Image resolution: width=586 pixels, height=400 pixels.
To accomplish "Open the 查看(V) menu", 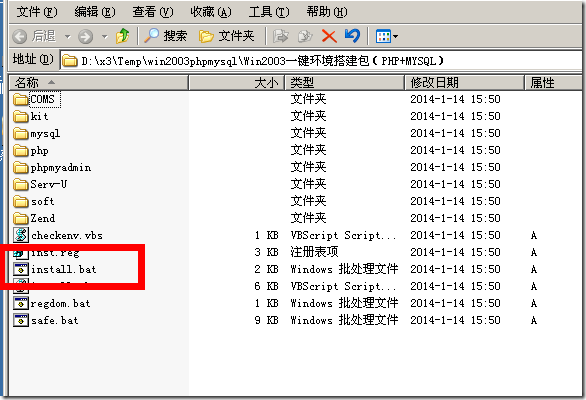I will pyautogui.click(x=153, y=12).
